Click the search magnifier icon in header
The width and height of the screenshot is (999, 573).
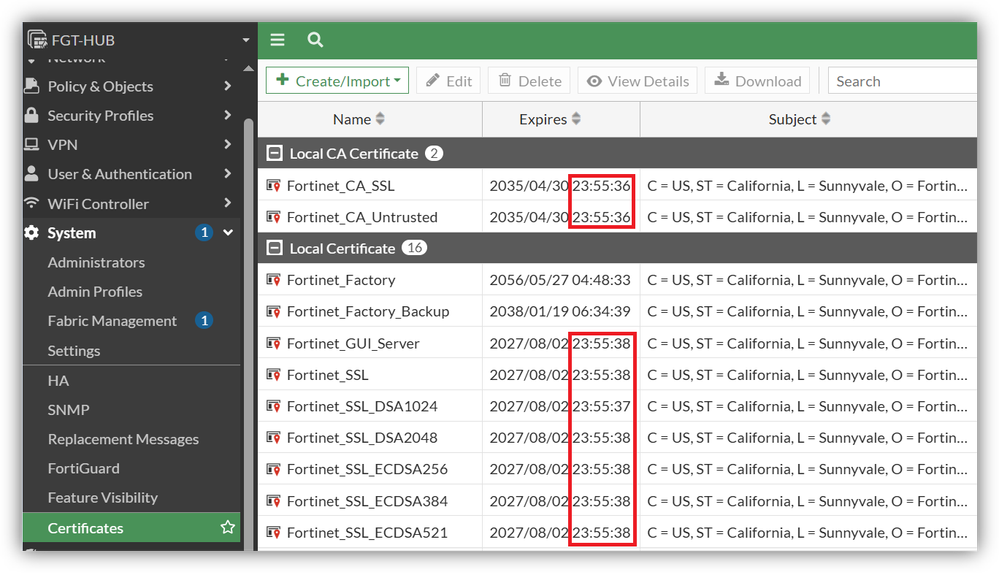pos(315,40)
